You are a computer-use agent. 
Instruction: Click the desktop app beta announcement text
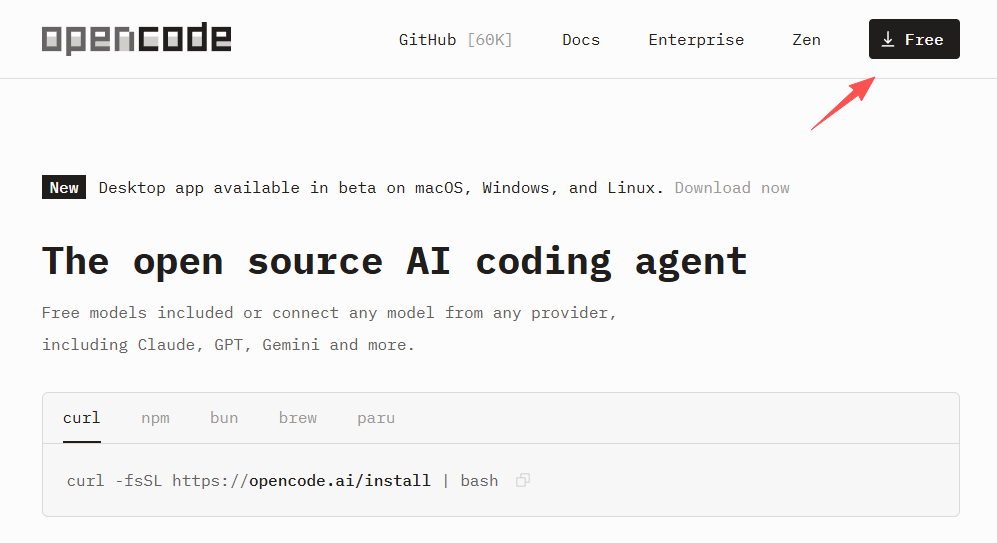coord(380,188)
